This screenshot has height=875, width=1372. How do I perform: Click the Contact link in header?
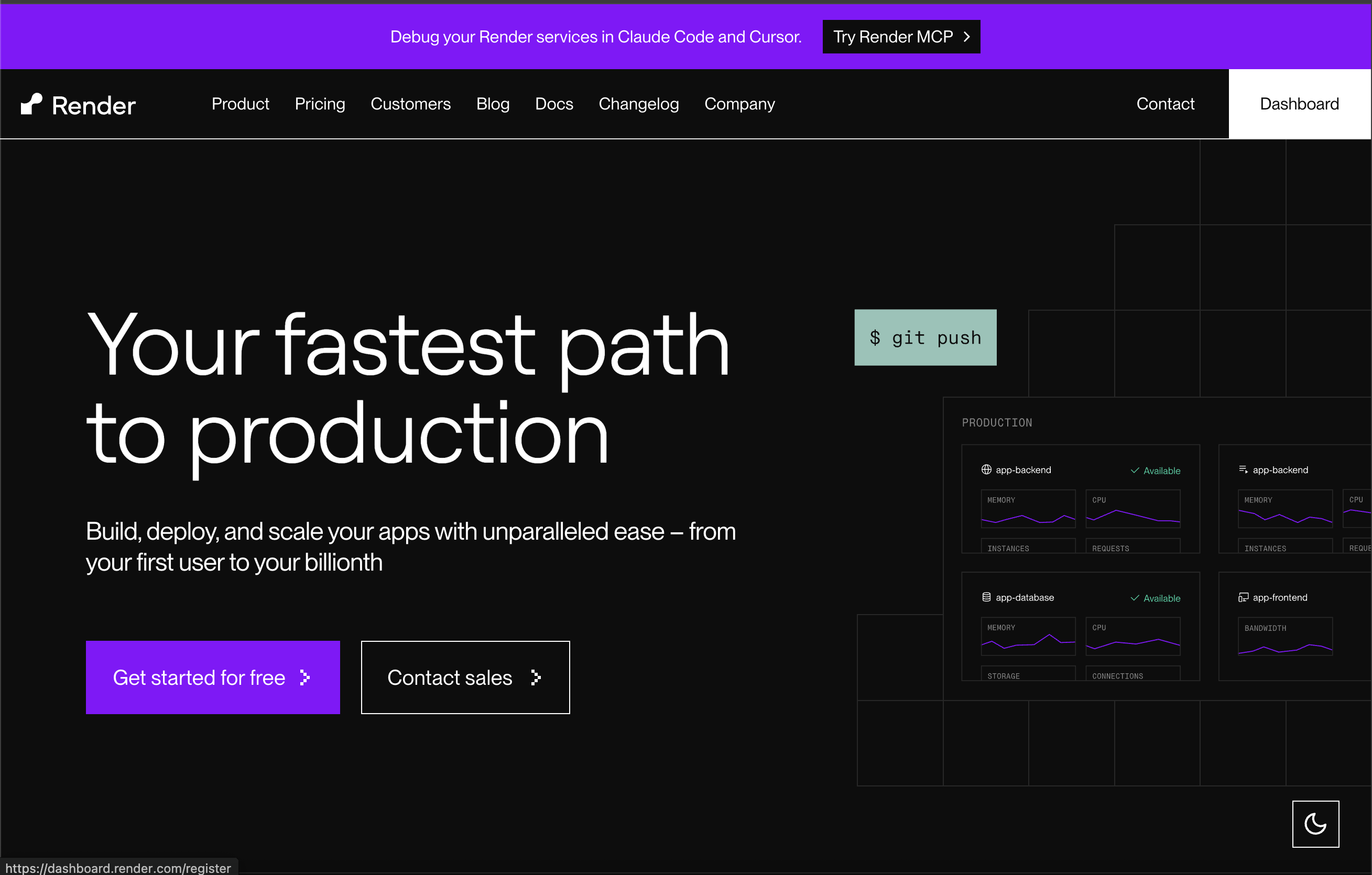pos(1165,104)
